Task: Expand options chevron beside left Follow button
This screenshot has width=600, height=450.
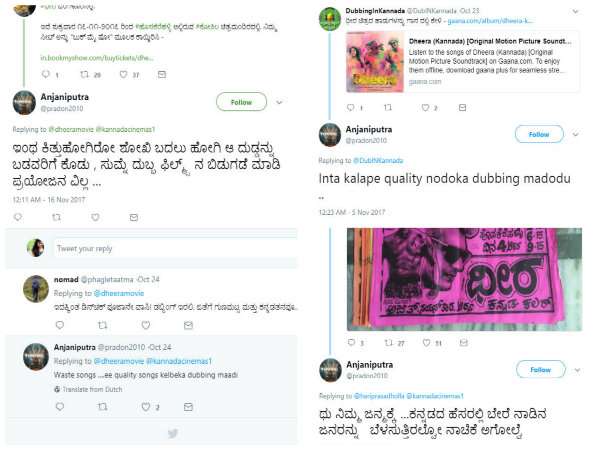Action: (x=279, y=102)
